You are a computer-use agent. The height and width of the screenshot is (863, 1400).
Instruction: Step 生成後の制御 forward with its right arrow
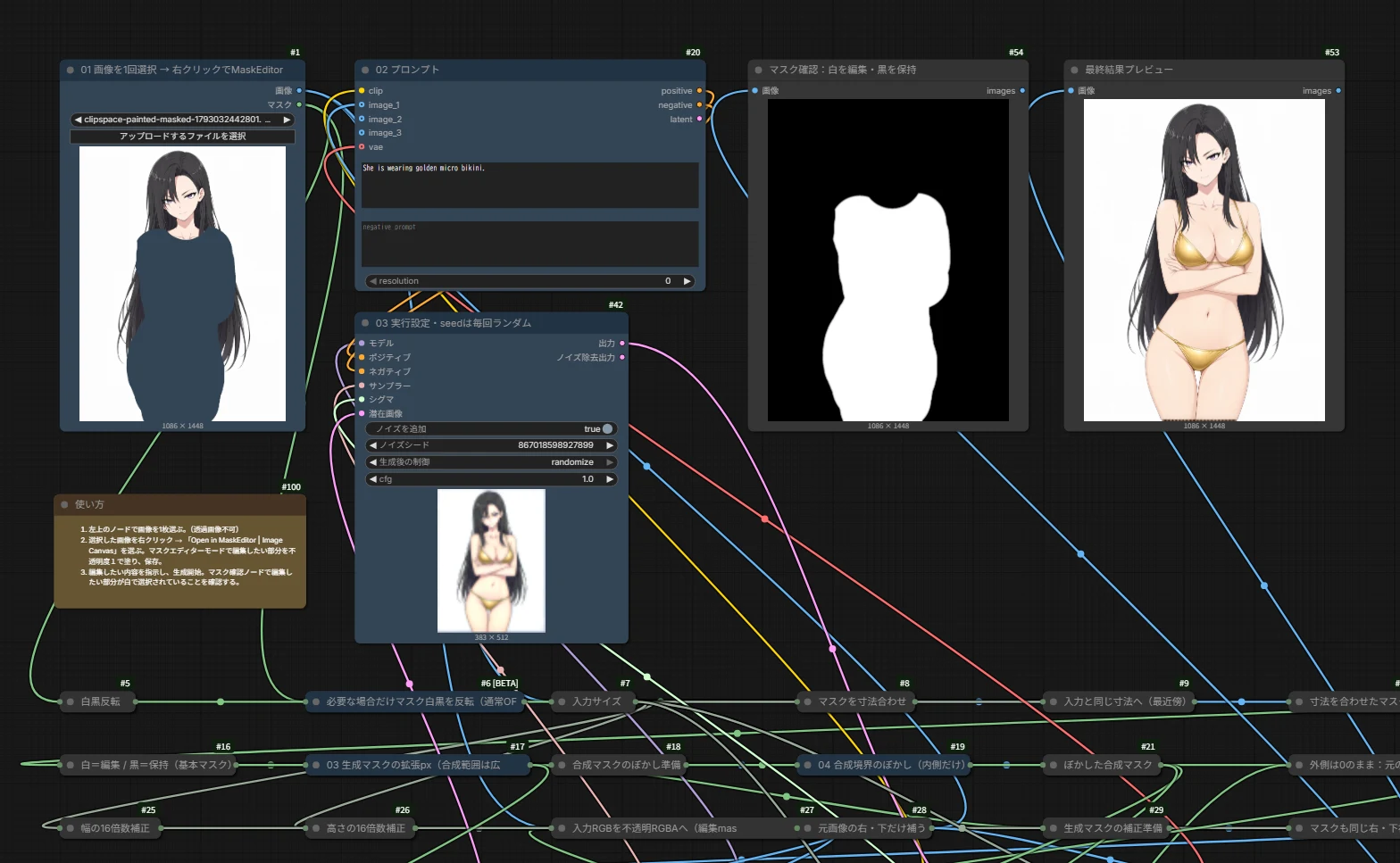click(610, 462)
